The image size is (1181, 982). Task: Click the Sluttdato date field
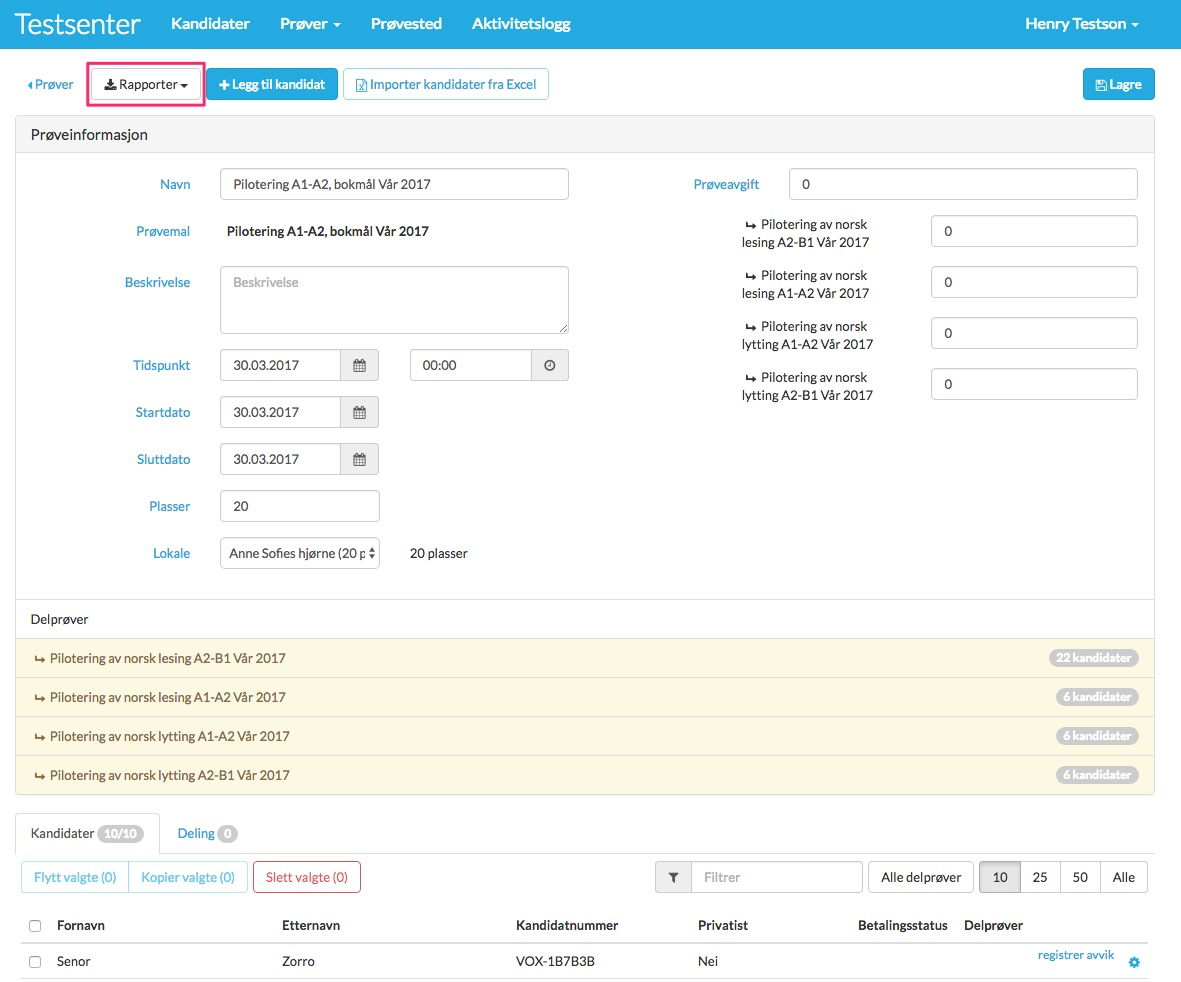point(281,459)
